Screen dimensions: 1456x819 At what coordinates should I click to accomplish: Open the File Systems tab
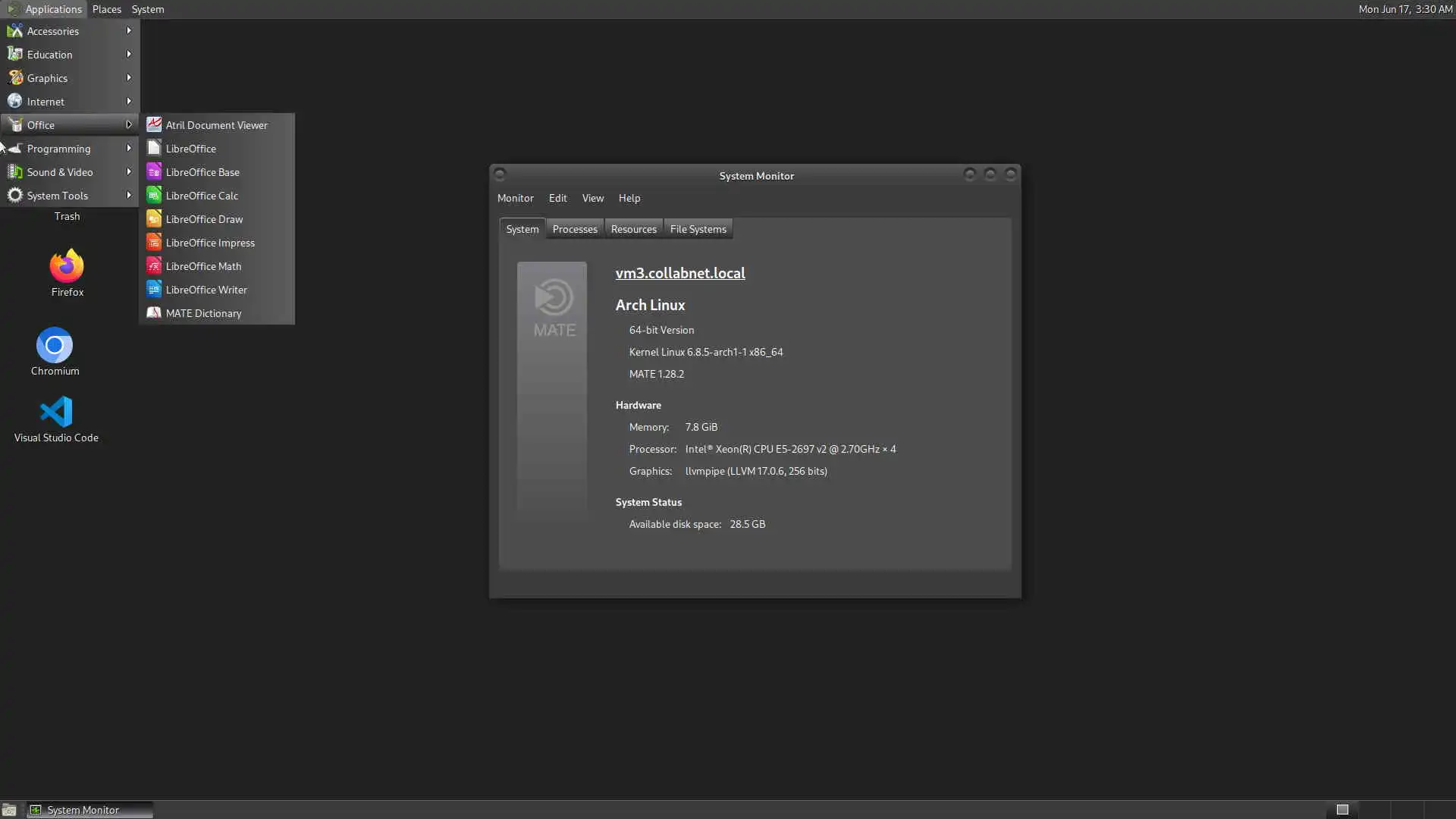698,229
